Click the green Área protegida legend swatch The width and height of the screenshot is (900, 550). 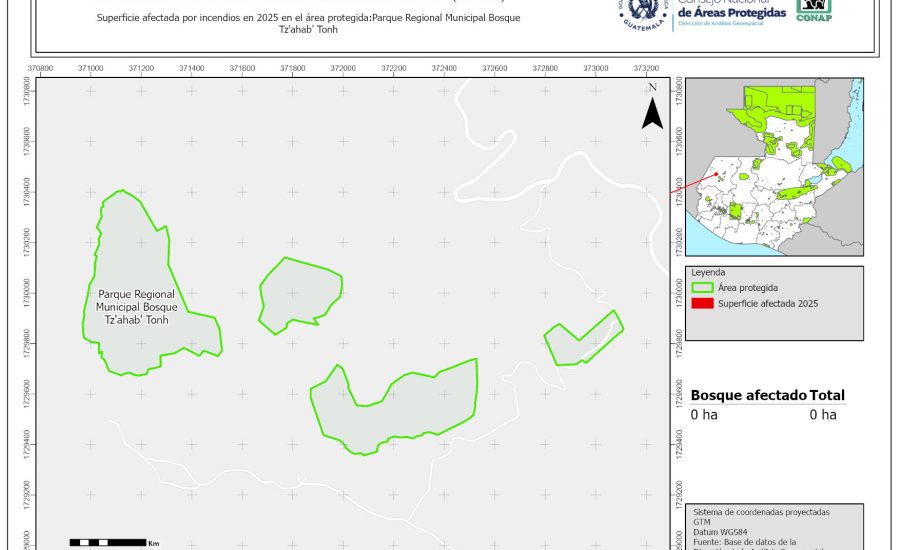point(701,288)
